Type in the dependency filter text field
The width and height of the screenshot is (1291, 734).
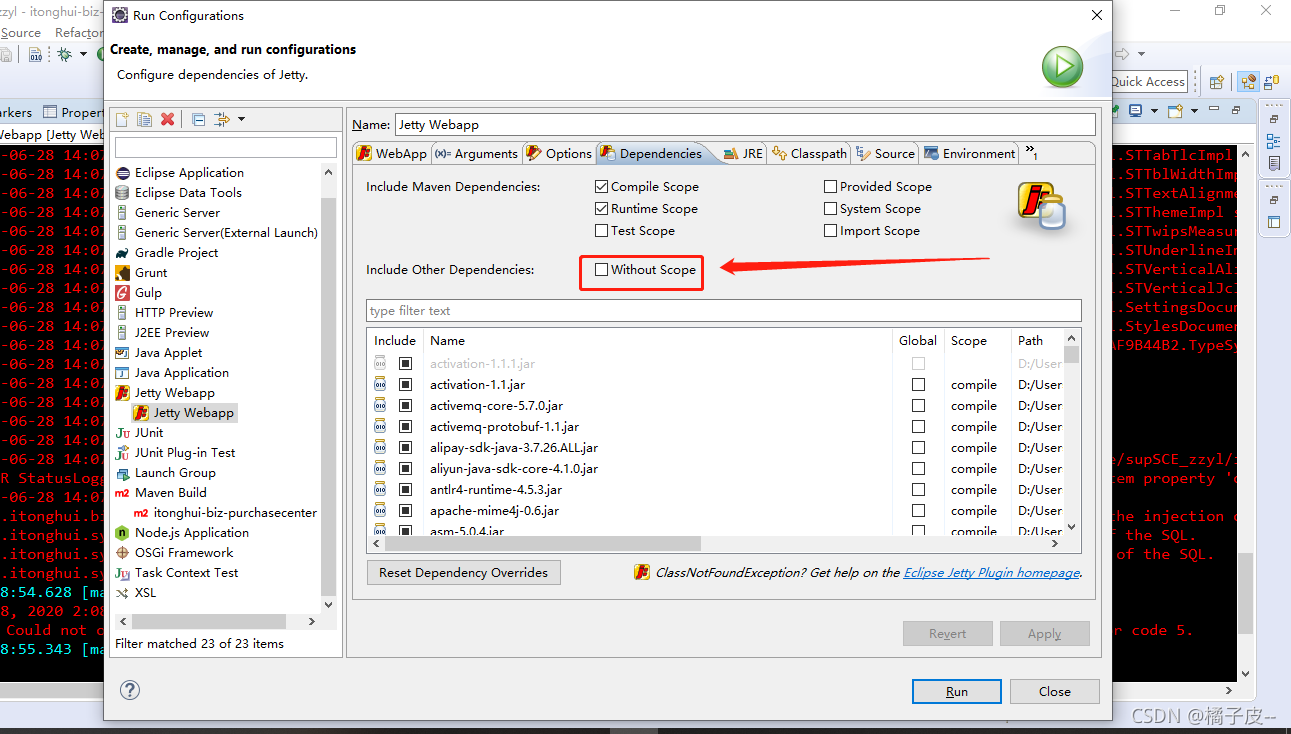[x=722, y=310]
